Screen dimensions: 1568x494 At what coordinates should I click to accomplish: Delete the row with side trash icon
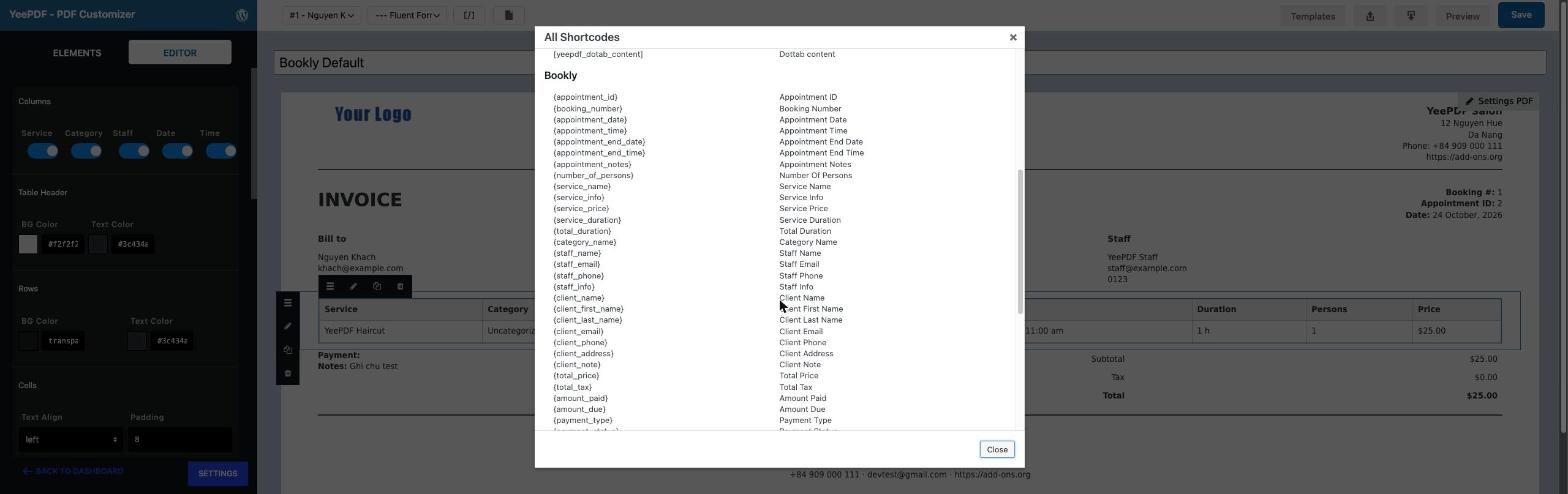(288, 373)
